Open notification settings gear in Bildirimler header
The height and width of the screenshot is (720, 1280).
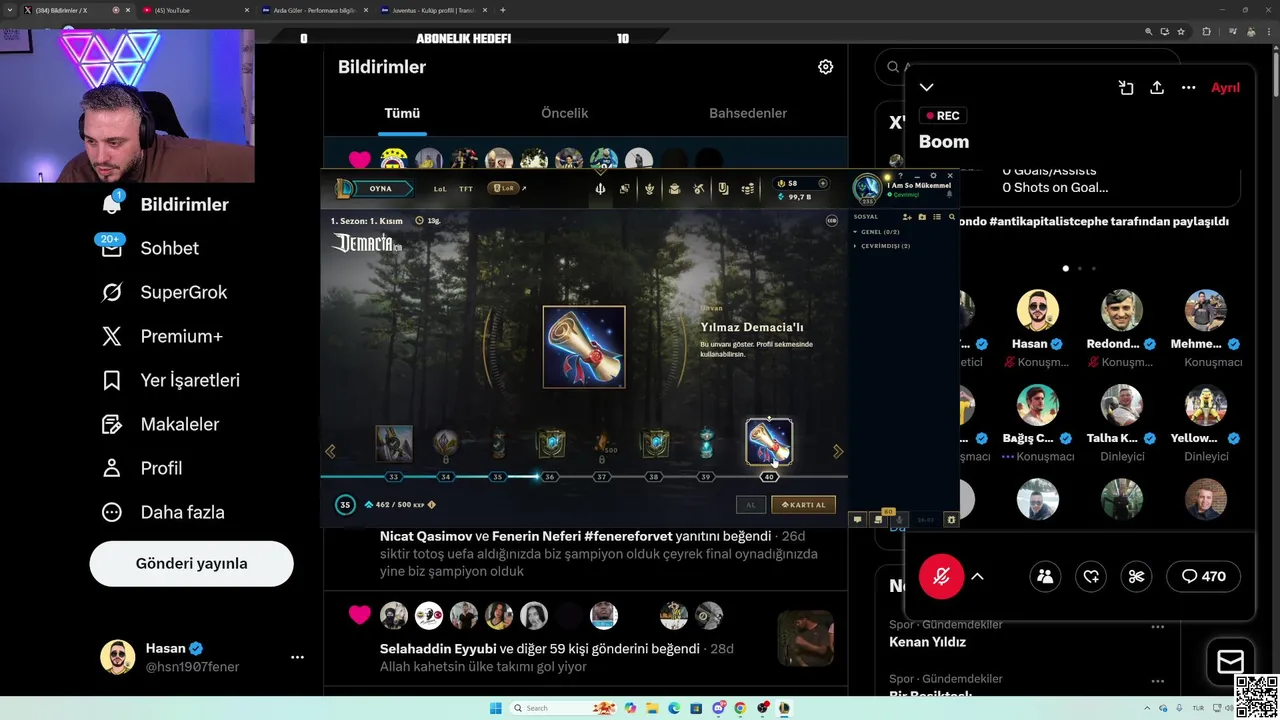[825, 67]
